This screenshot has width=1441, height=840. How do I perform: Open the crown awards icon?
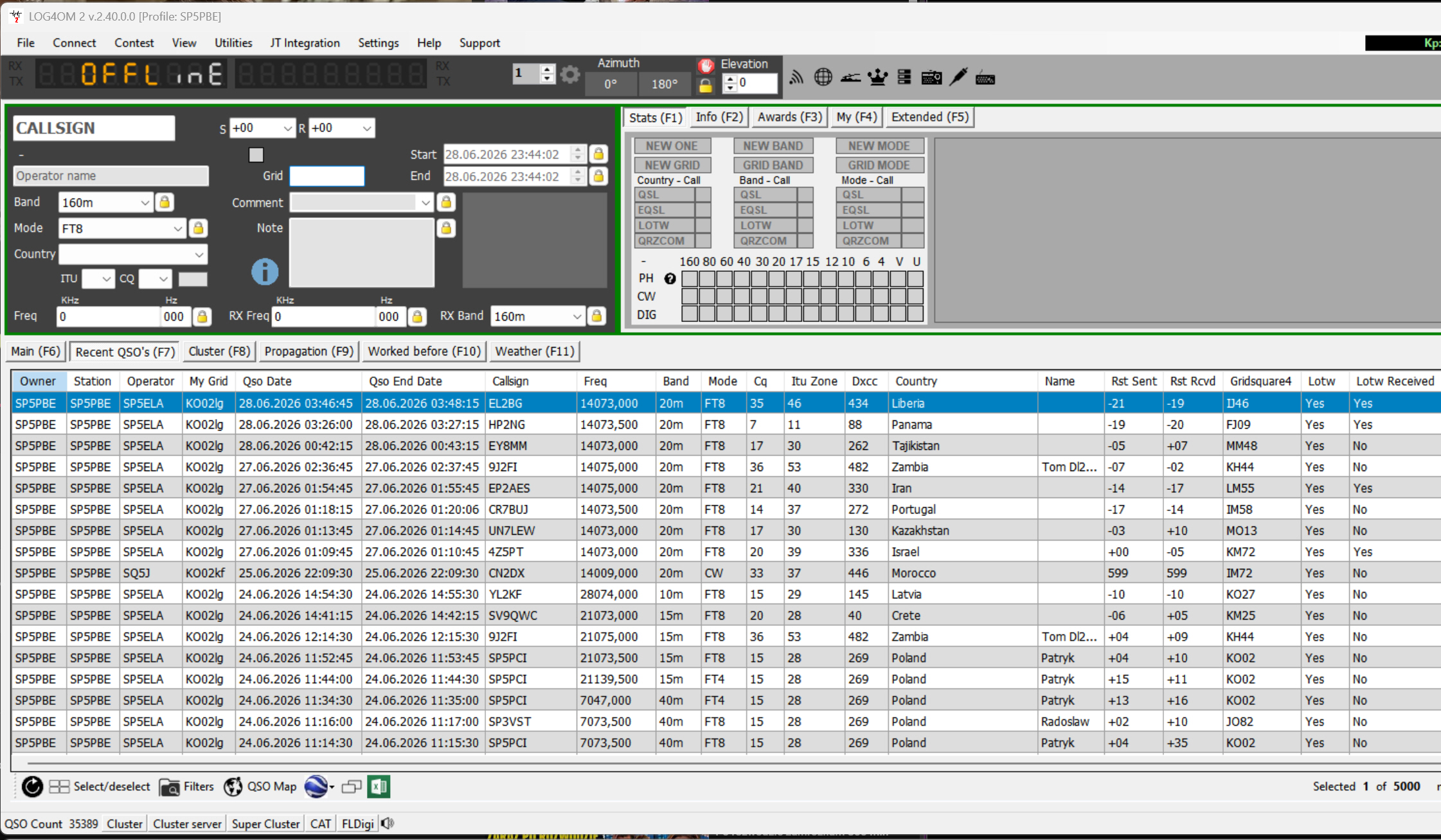877,78
